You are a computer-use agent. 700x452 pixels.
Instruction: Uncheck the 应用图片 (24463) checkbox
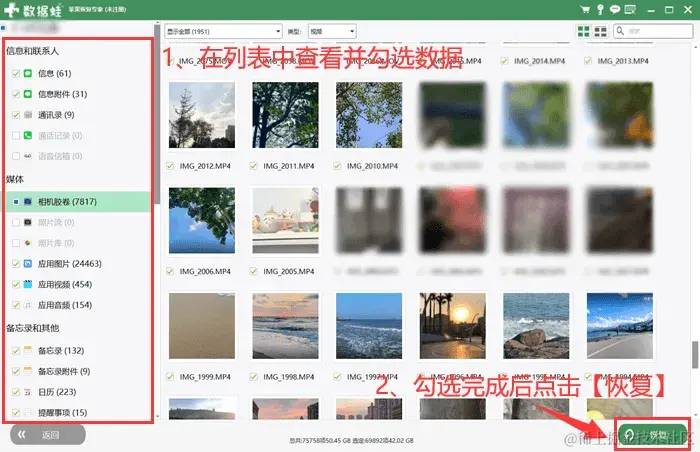(16, 264)
